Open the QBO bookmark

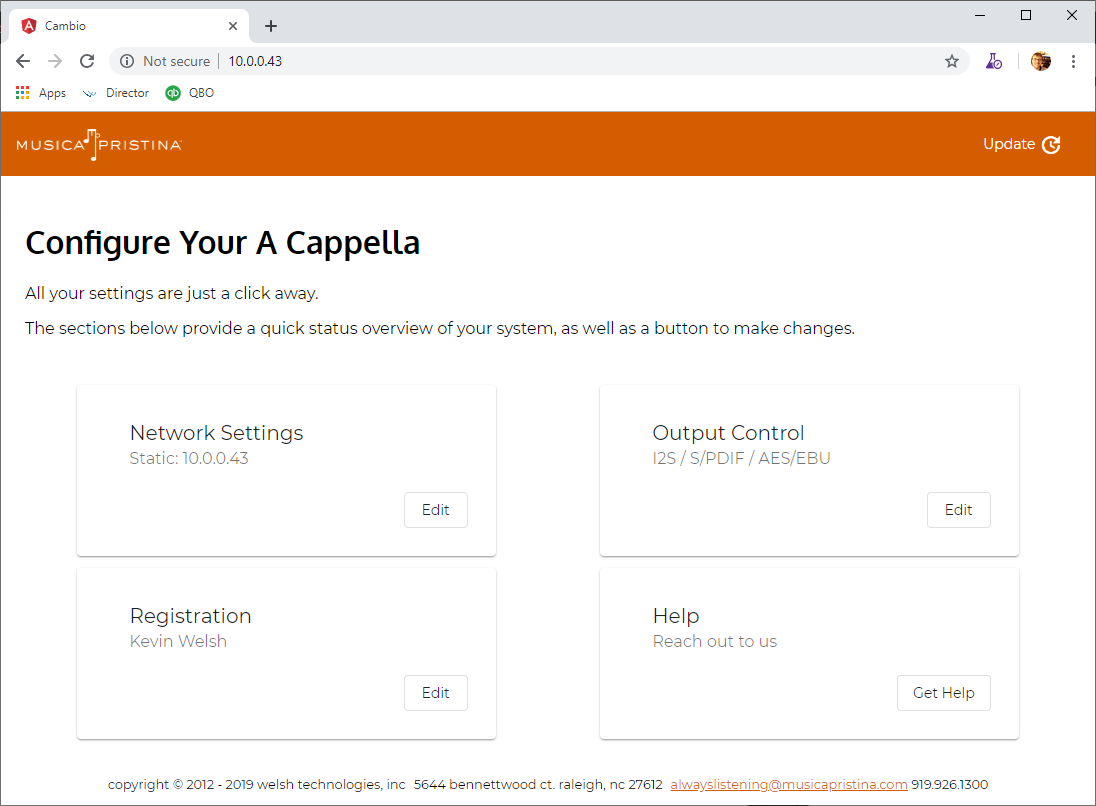point(189,92)
